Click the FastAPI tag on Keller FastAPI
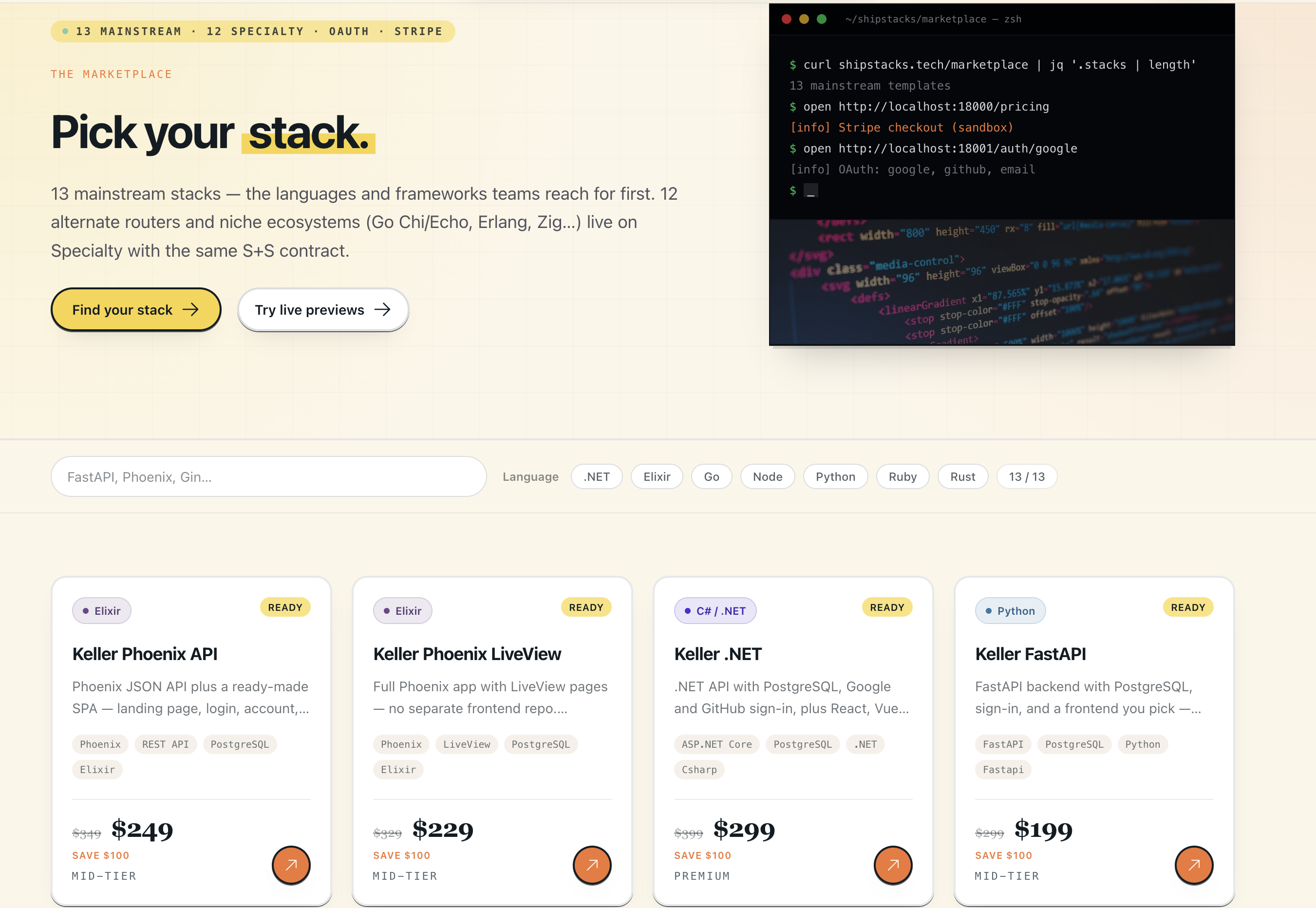 1003,744
